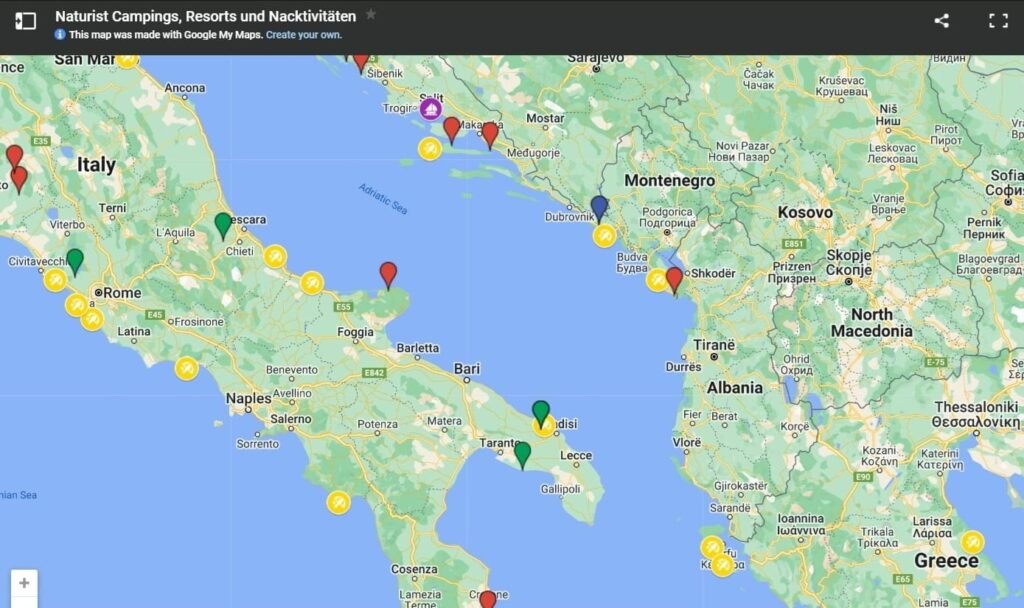Screen dimensions: 1024x608
Task: Click the red marker near Shkodër
Action: point(674,278)
